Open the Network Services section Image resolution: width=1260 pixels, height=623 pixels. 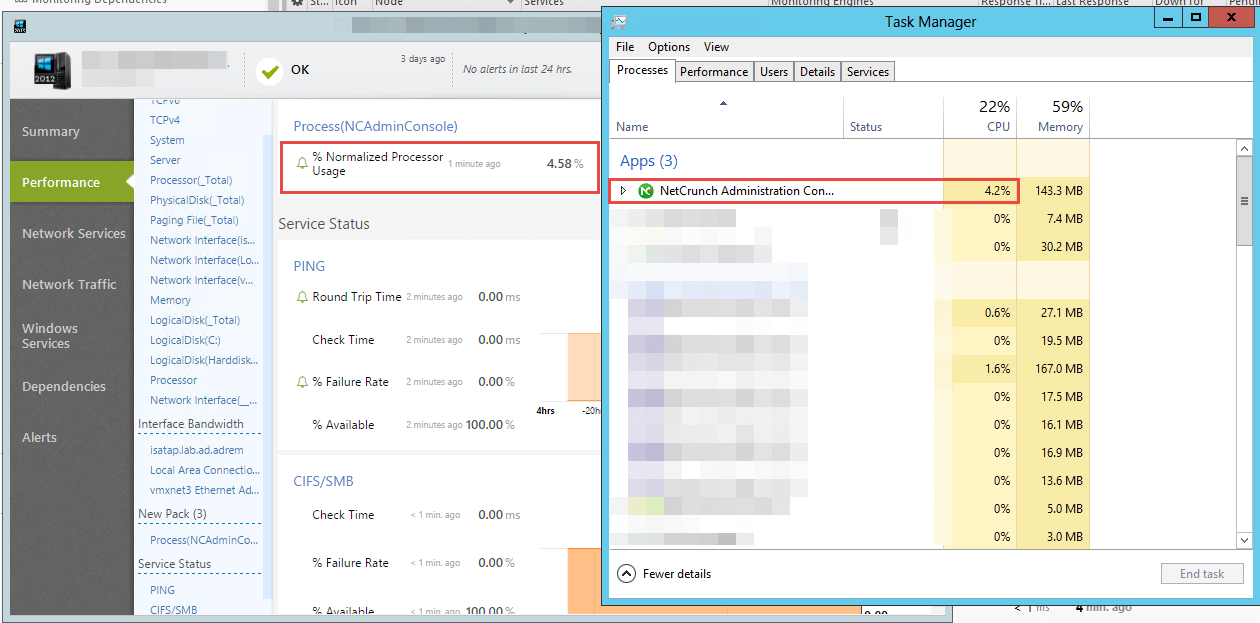pos(72,233)
